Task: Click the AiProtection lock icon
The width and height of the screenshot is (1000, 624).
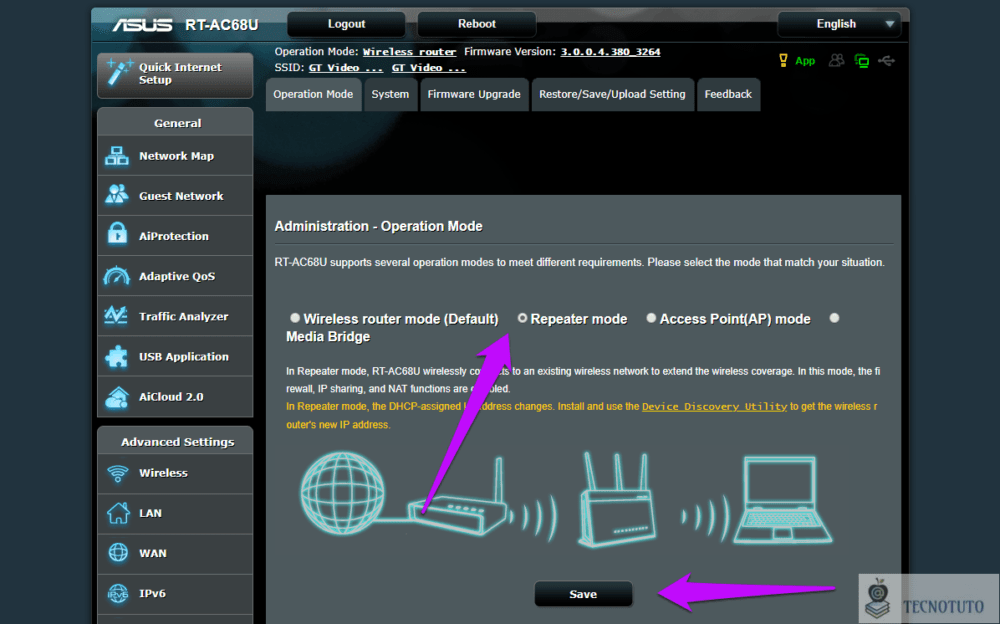Action: tap(117, 235)
